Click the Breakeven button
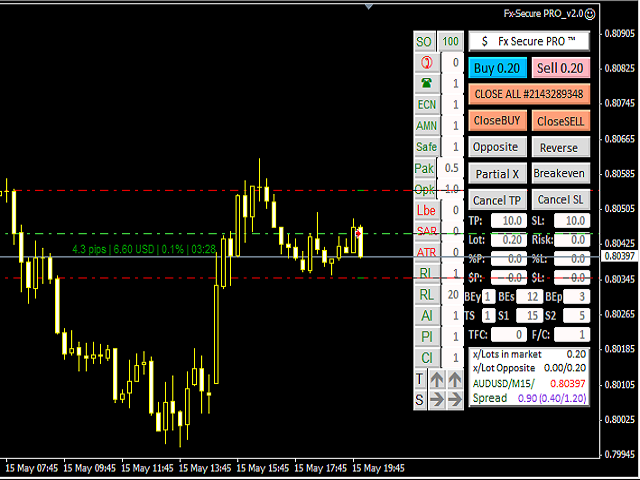 coord(560,174)
